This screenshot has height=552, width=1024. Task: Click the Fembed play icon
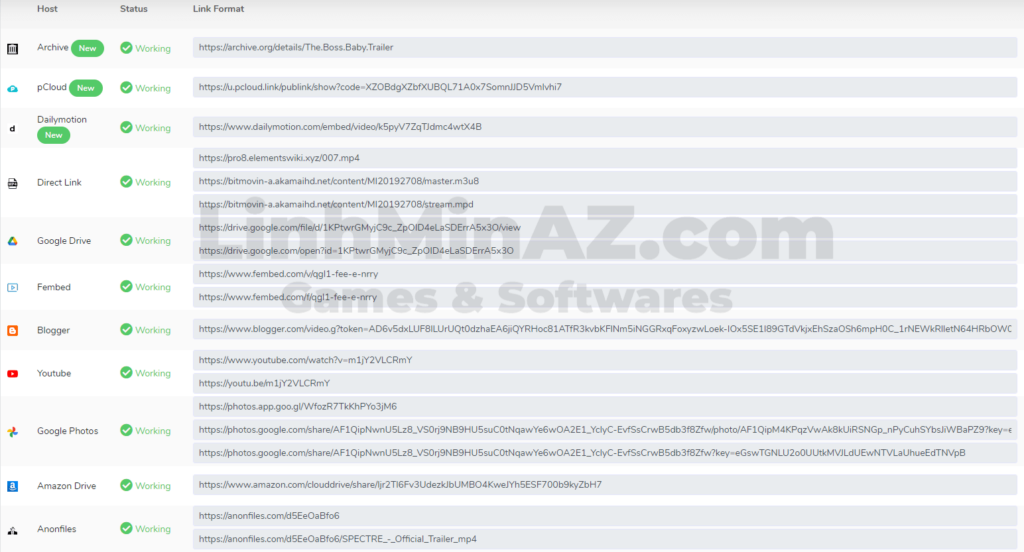(12, 287)
